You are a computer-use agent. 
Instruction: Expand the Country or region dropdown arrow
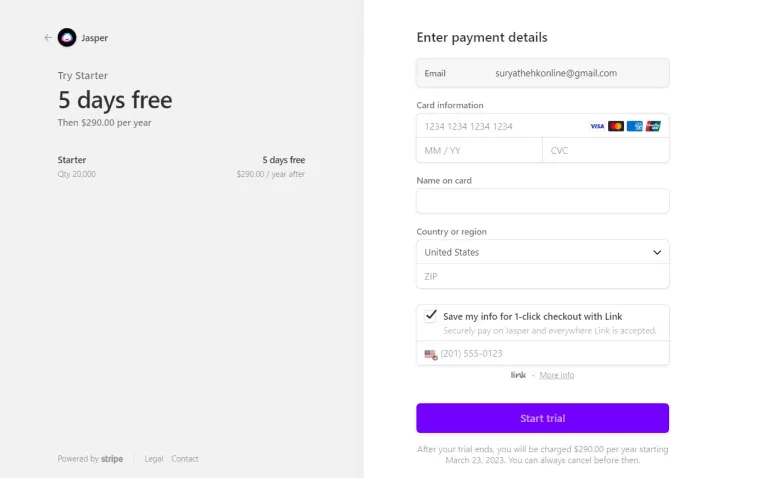tap(657, 253)
